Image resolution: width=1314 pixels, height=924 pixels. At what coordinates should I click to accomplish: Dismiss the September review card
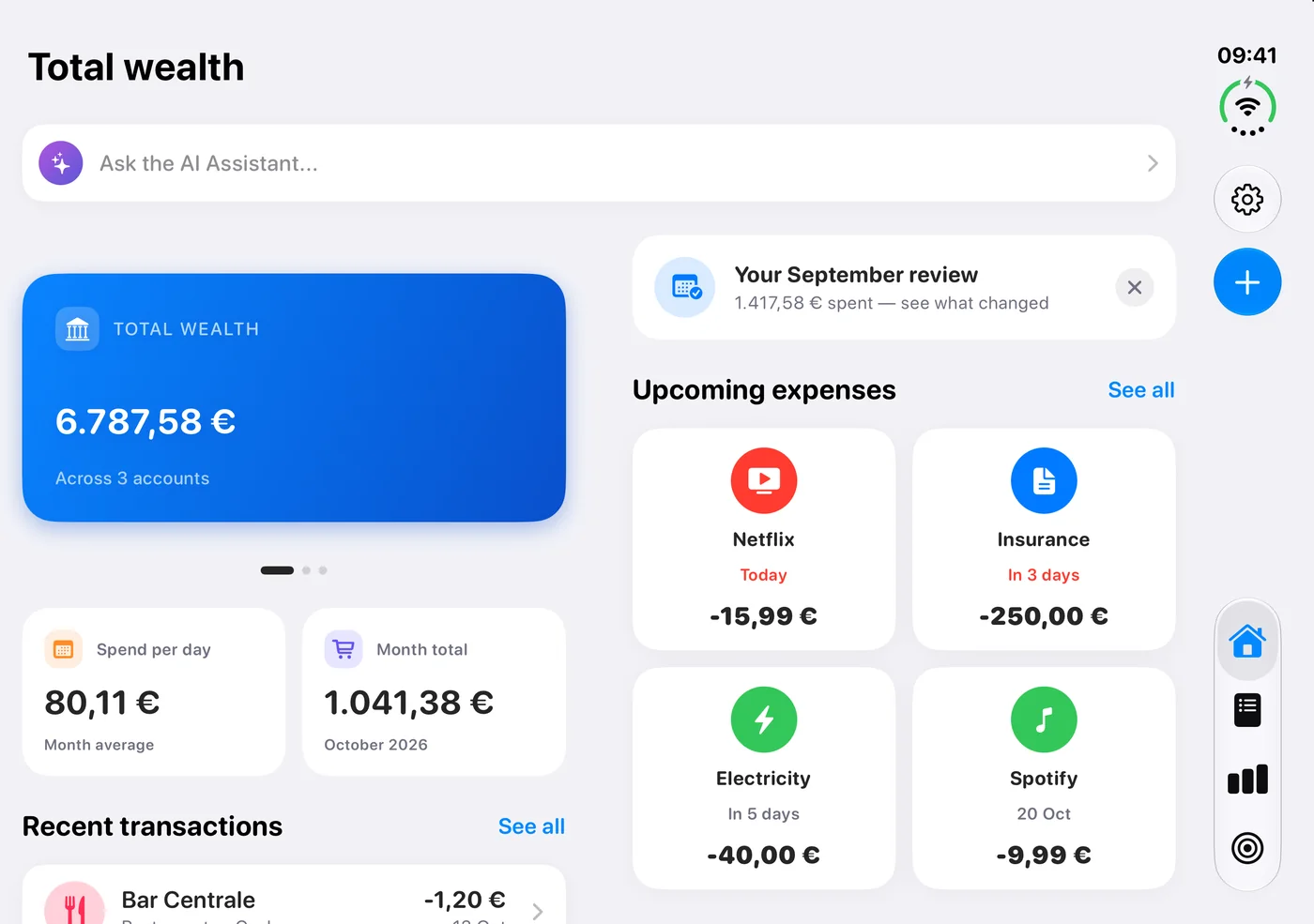pos(1135,287)
